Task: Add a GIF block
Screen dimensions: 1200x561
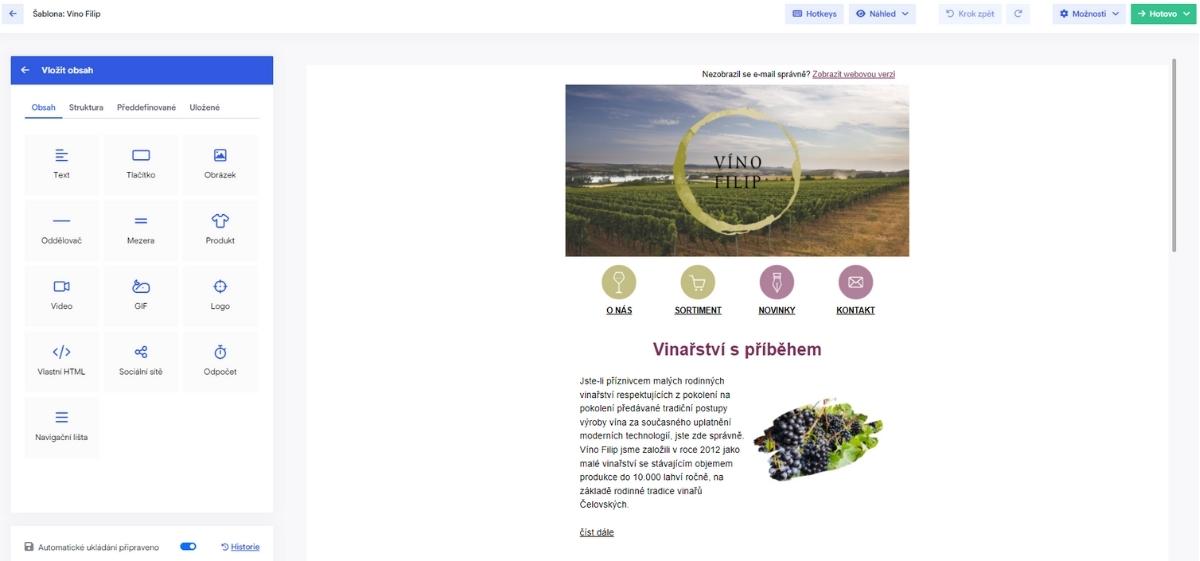Action: pos(141,296)
